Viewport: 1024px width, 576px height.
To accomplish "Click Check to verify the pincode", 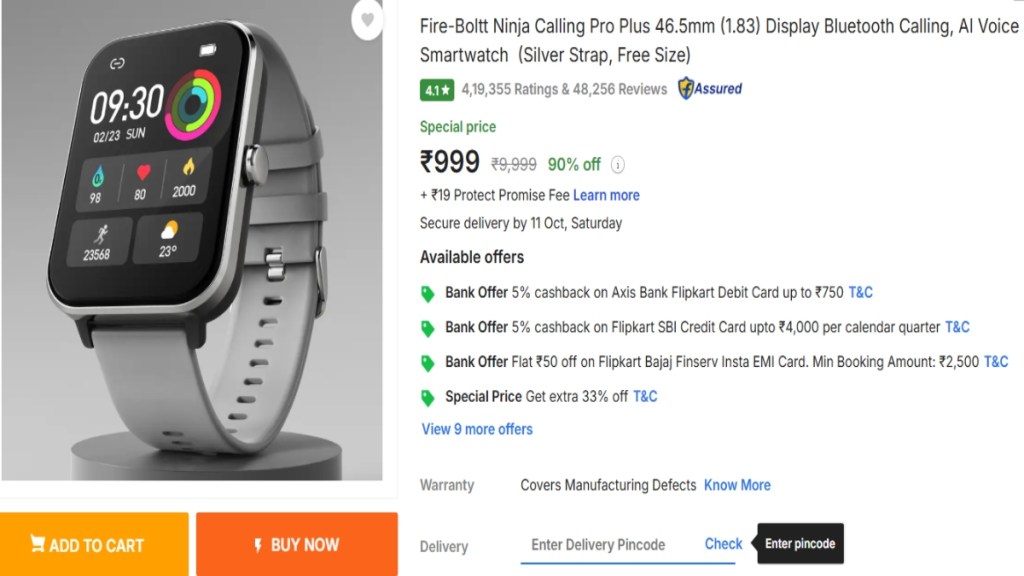I will click(723, 544).
